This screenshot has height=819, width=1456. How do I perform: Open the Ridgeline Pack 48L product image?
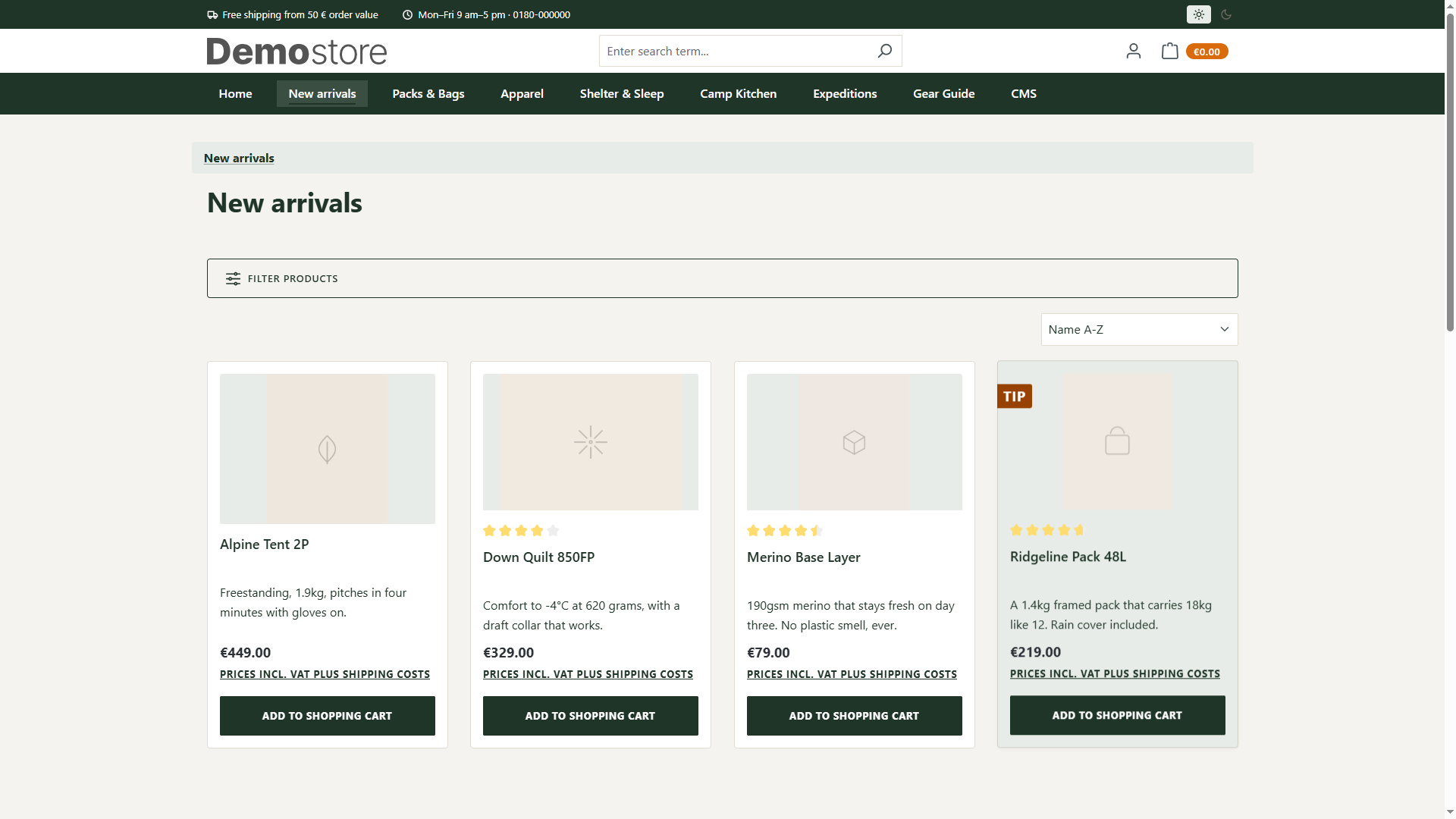pyautogui.click(x=1117, y=441)
